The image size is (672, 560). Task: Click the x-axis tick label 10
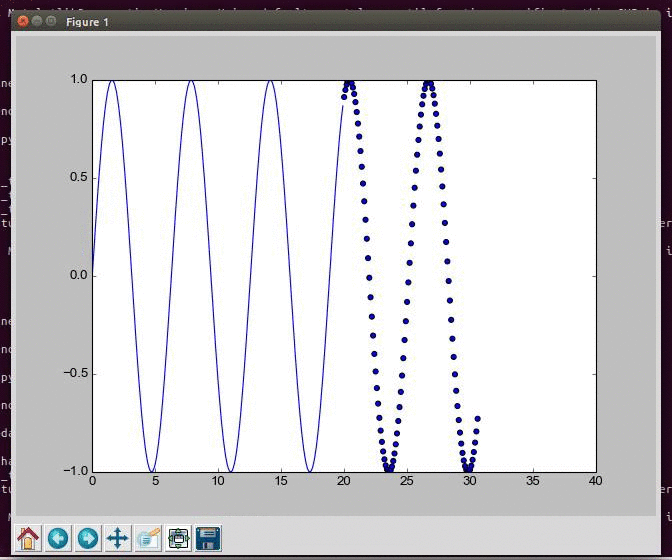click(218, 481)
